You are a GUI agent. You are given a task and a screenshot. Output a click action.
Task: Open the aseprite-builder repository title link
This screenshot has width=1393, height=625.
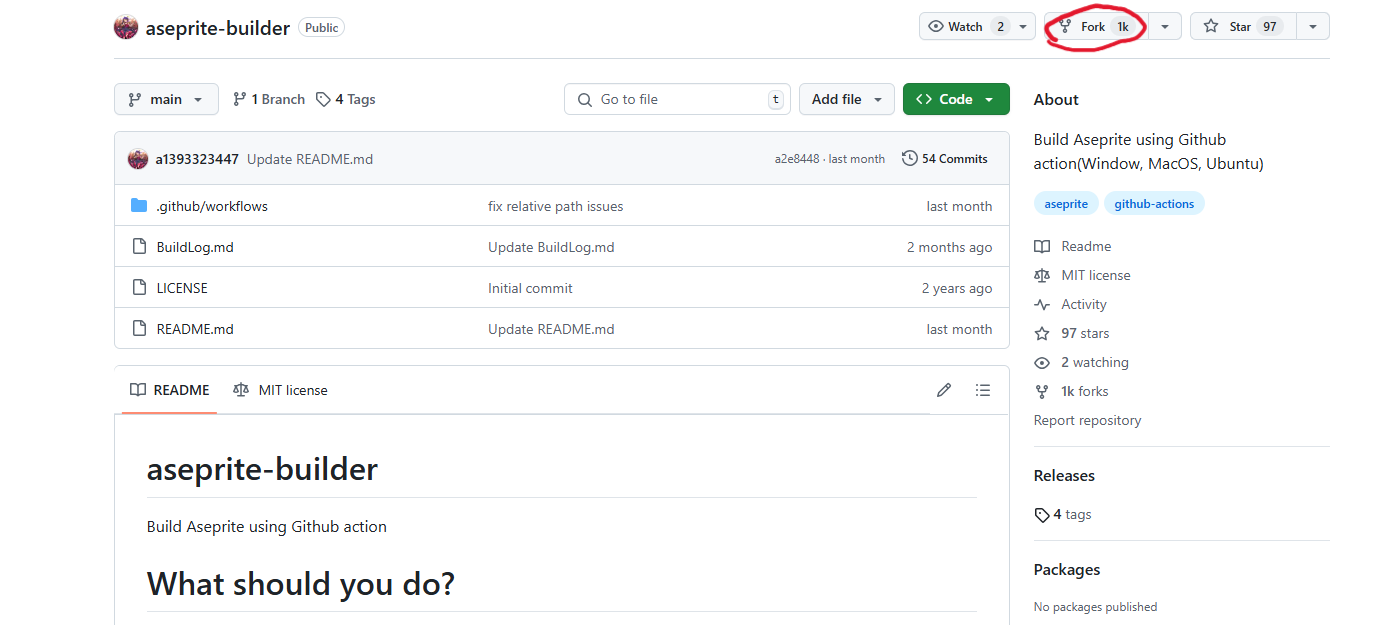click(x=217, y=28)
